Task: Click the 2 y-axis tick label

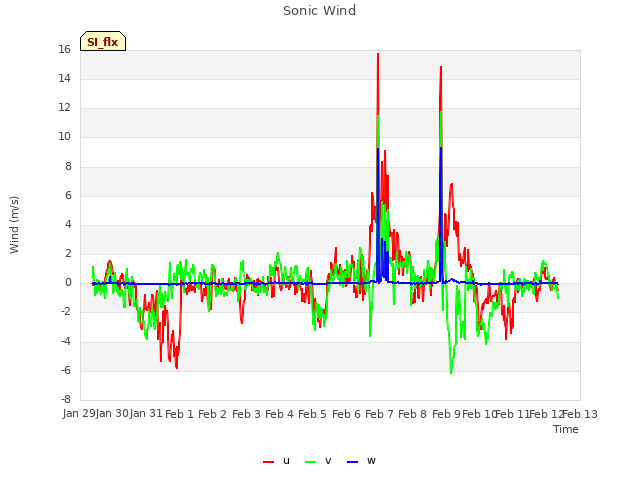Action: tap(68, 253)
